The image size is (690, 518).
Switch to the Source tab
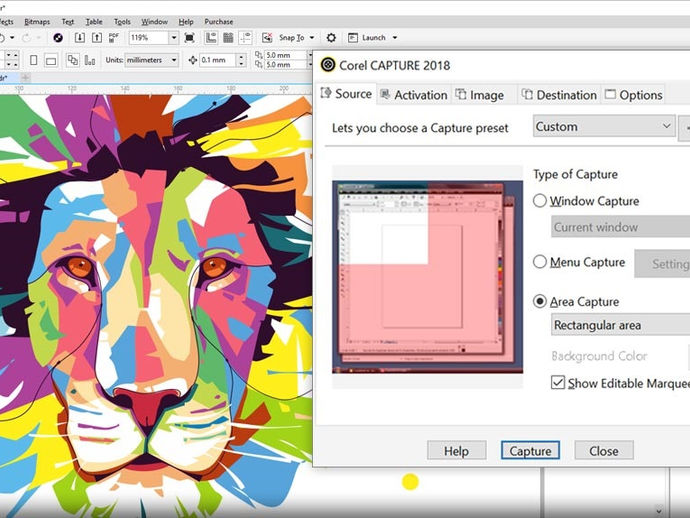point(347,94)
